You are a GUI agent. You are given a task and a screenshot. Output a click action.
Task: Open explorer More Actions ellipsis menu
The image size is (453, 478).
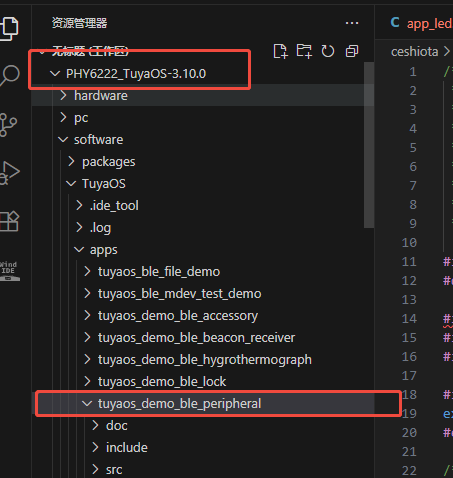coord(352,23)
